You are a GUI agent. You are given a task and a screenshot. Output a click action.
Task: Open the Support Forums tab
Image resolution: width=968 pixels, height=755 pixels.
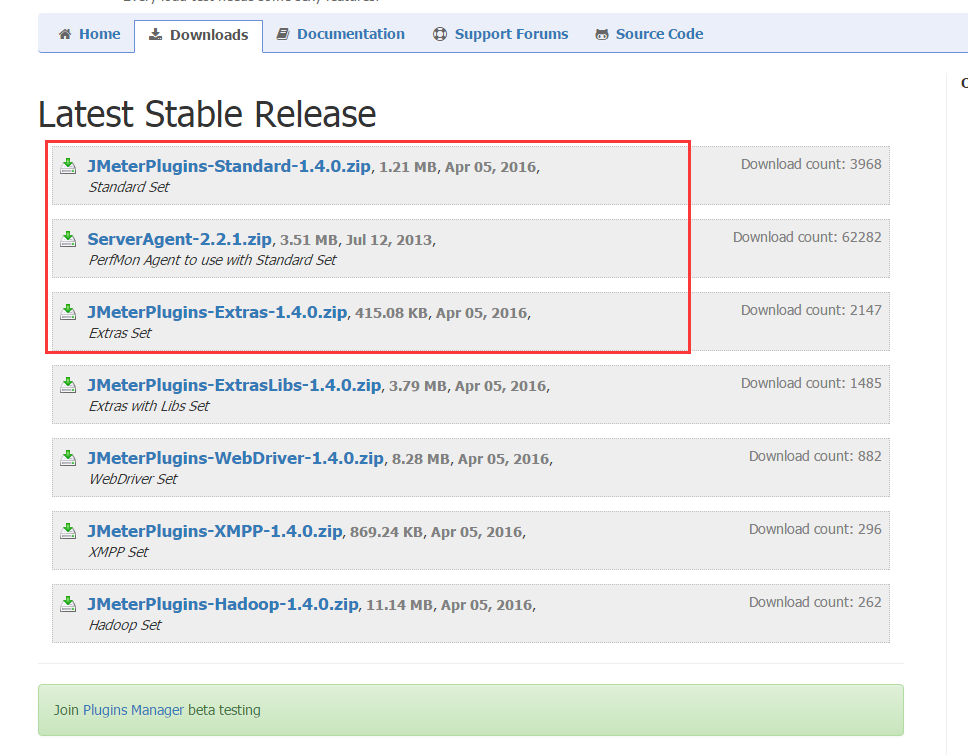point(501,34)
